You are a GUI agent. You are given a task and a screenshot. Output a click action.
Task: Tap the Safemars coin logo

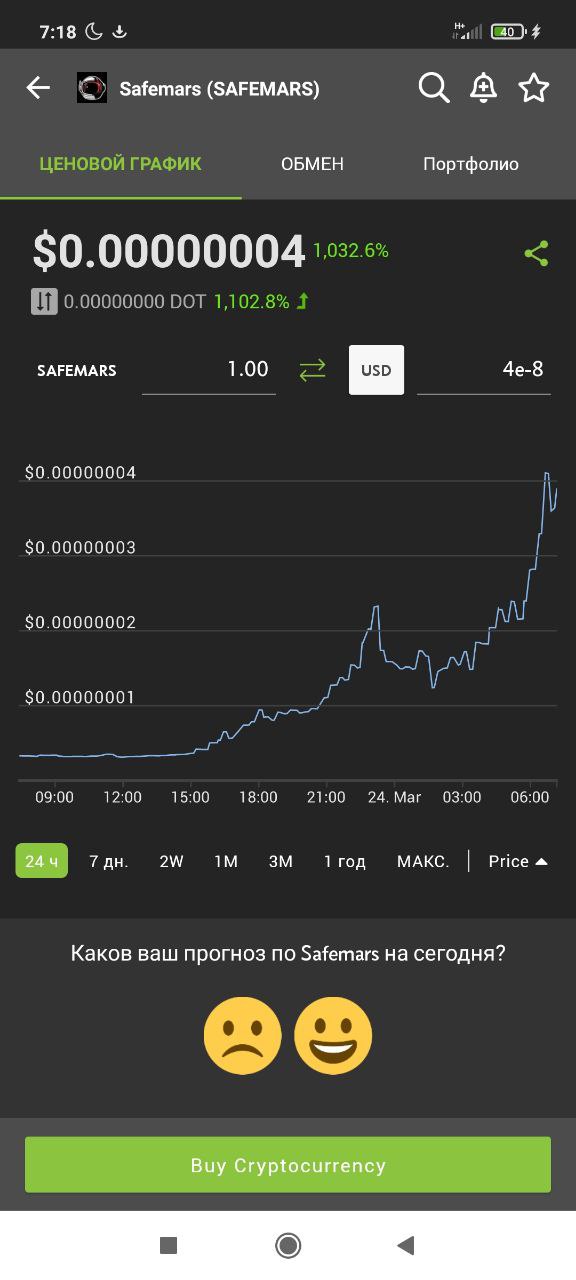[92, 88]
